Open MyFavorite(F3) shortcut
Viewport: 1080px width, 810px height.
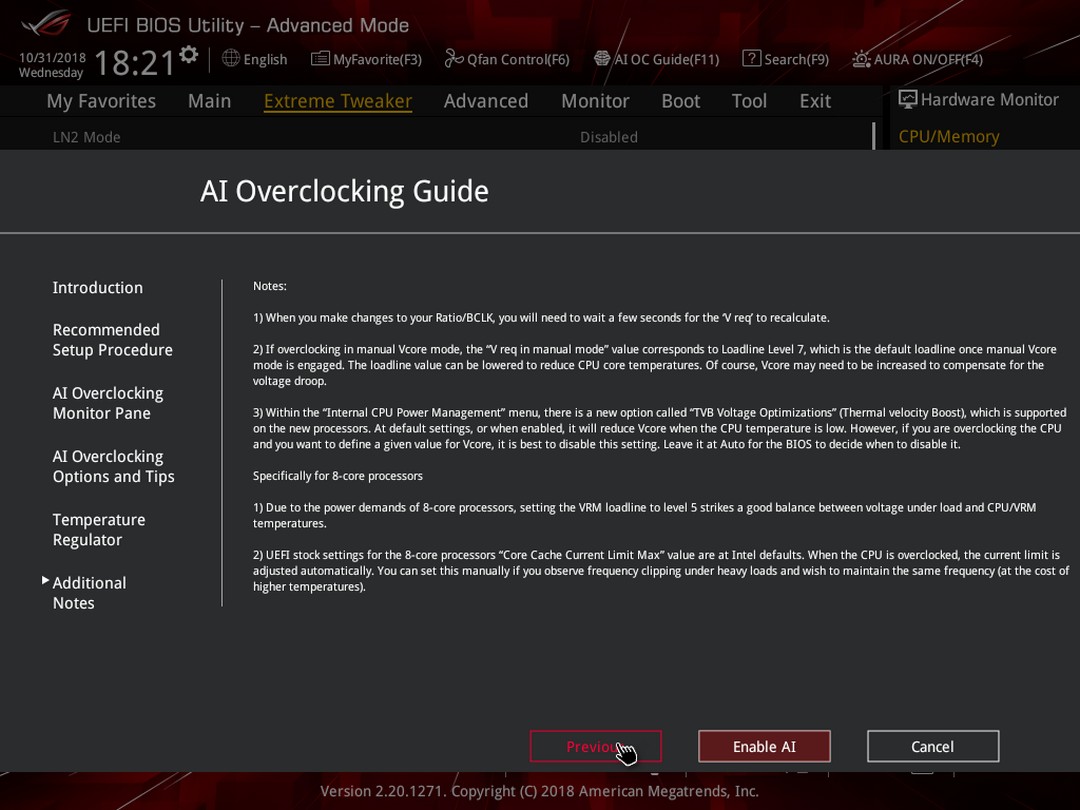pyautogui.click(x=377, y=60)
